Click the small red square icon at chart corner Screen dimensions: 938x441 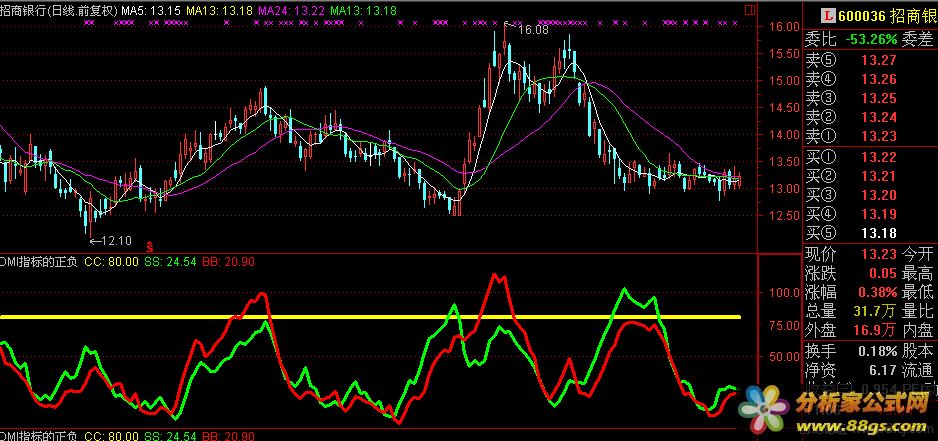pos(749,10)
